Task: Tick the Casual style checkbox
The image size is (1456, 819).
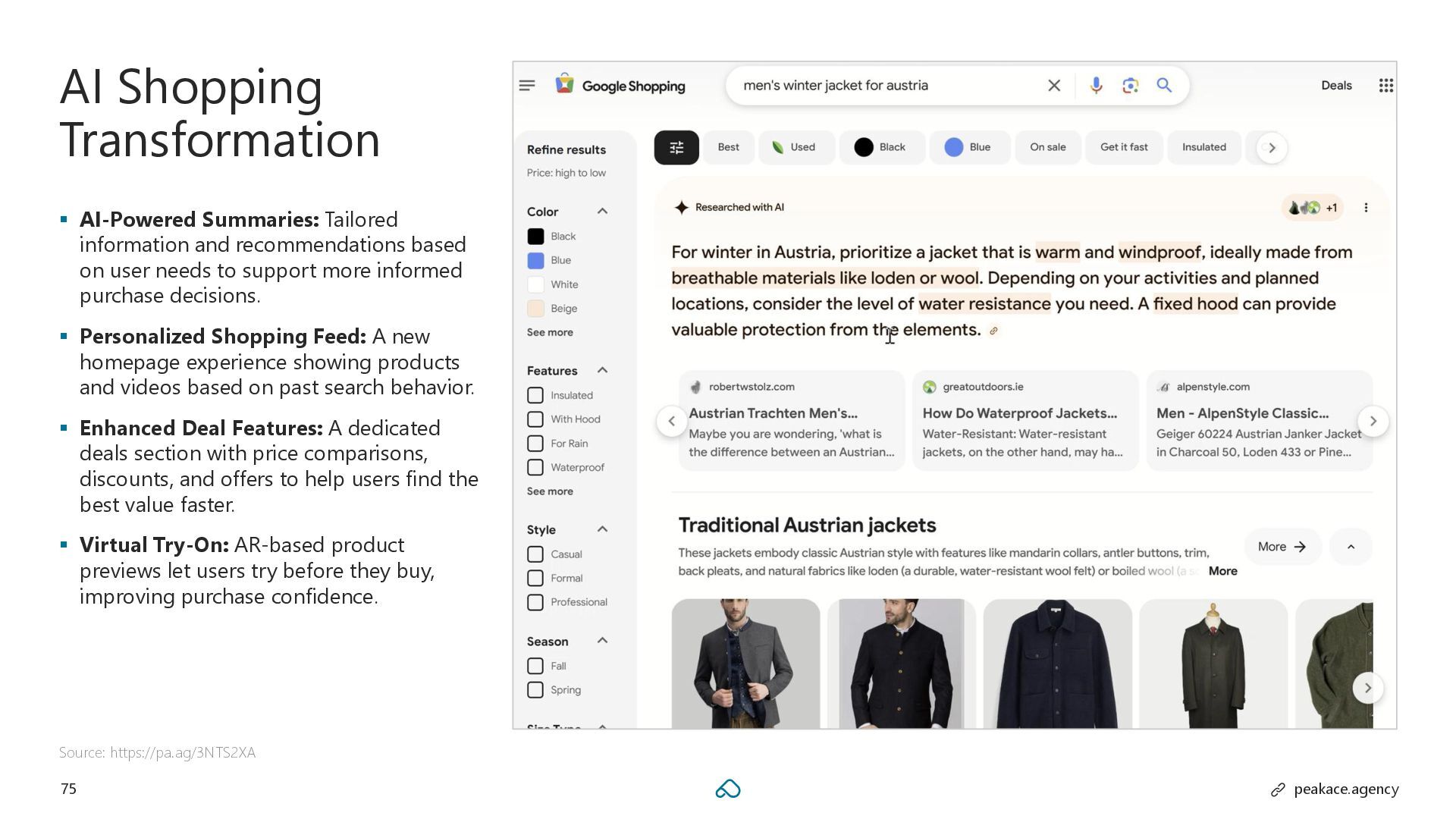Action: coord(535,554)
